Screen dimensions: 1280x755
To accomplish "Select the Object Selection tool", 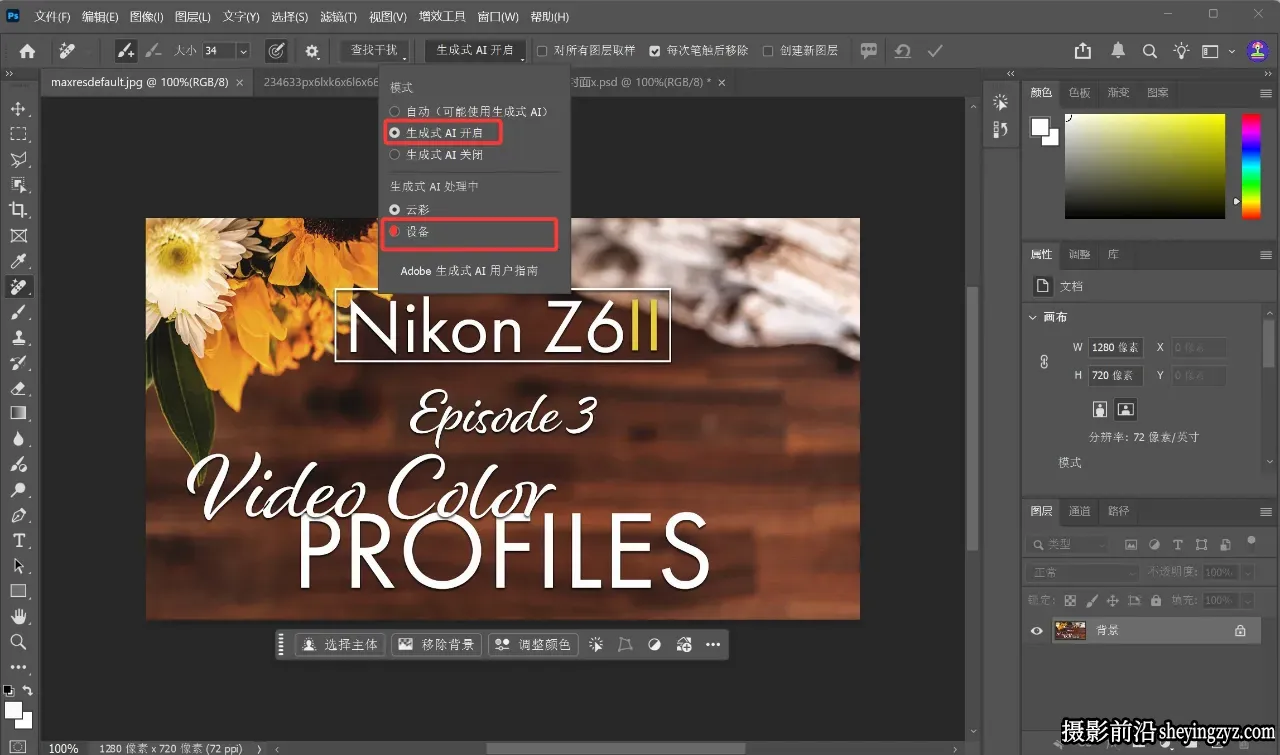I will tap(18, 185).
